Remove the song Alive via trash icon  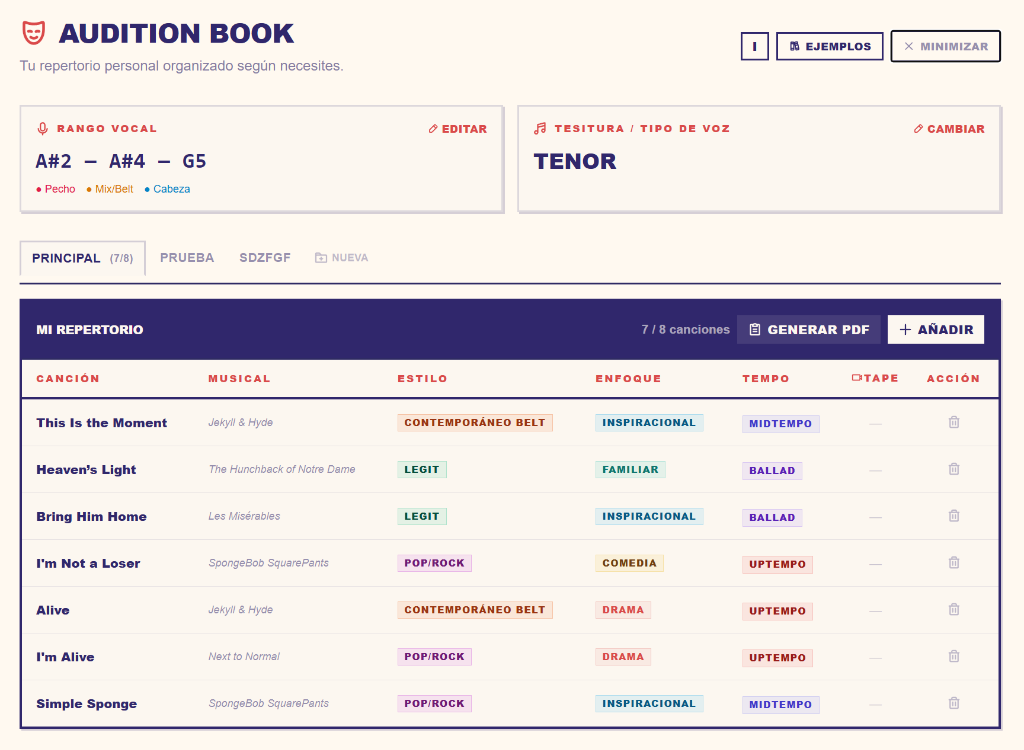click(x=953, y=610)
